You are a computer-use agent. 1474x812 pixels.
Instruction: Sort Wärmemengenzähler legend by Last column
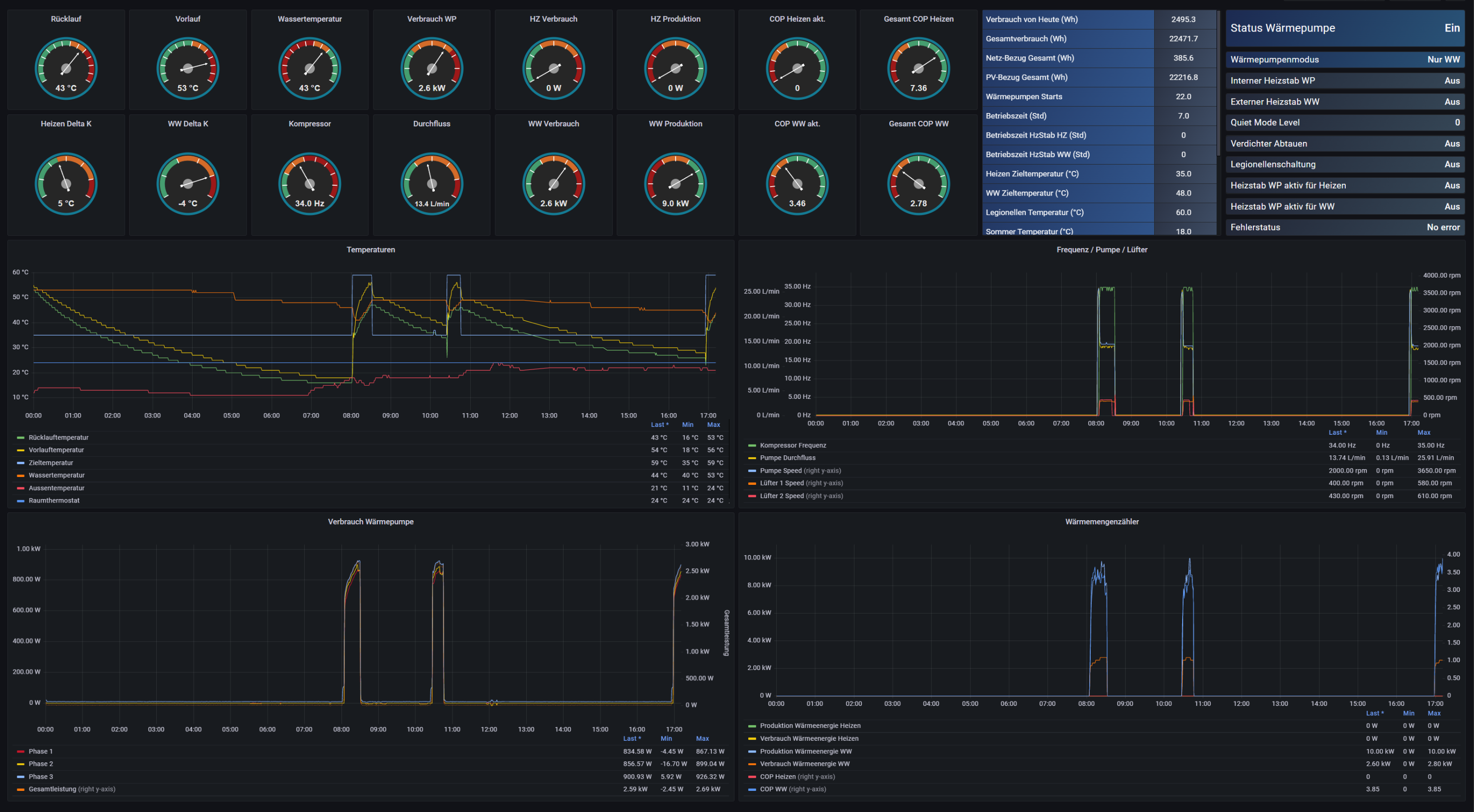tap(1374, 713)
